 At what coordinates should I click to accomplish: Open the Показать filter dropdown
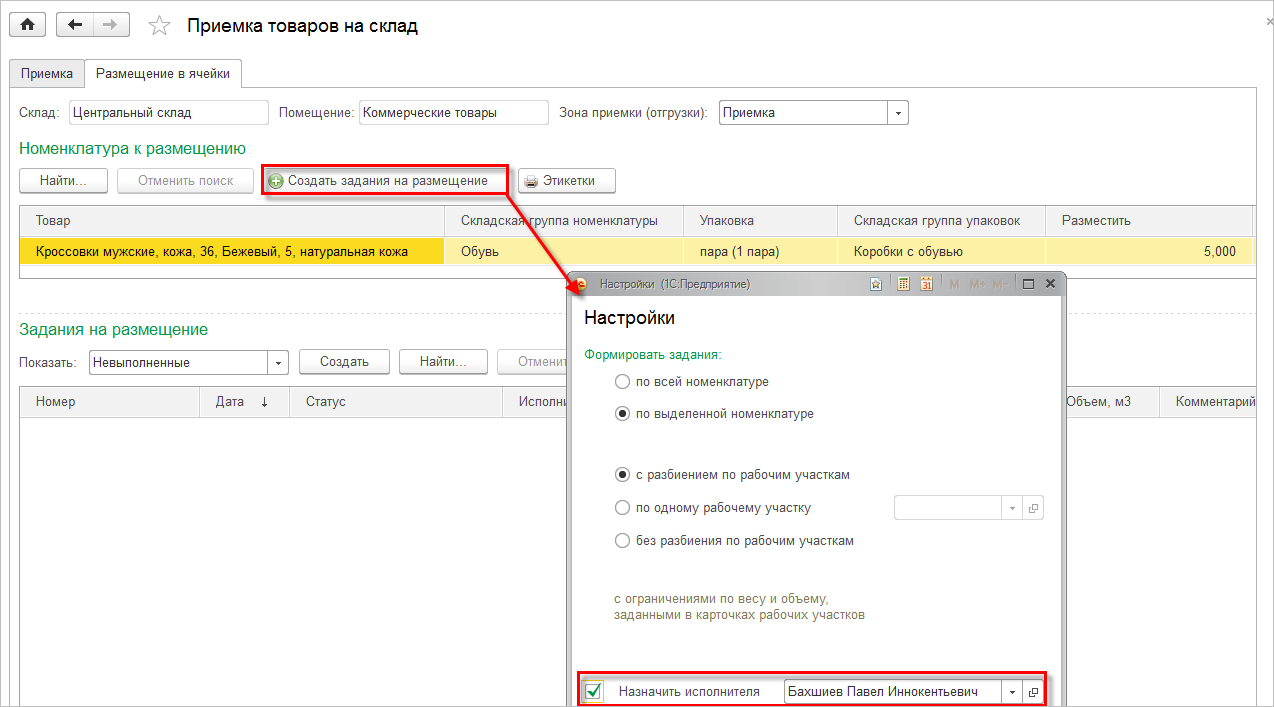click(278, 362)
